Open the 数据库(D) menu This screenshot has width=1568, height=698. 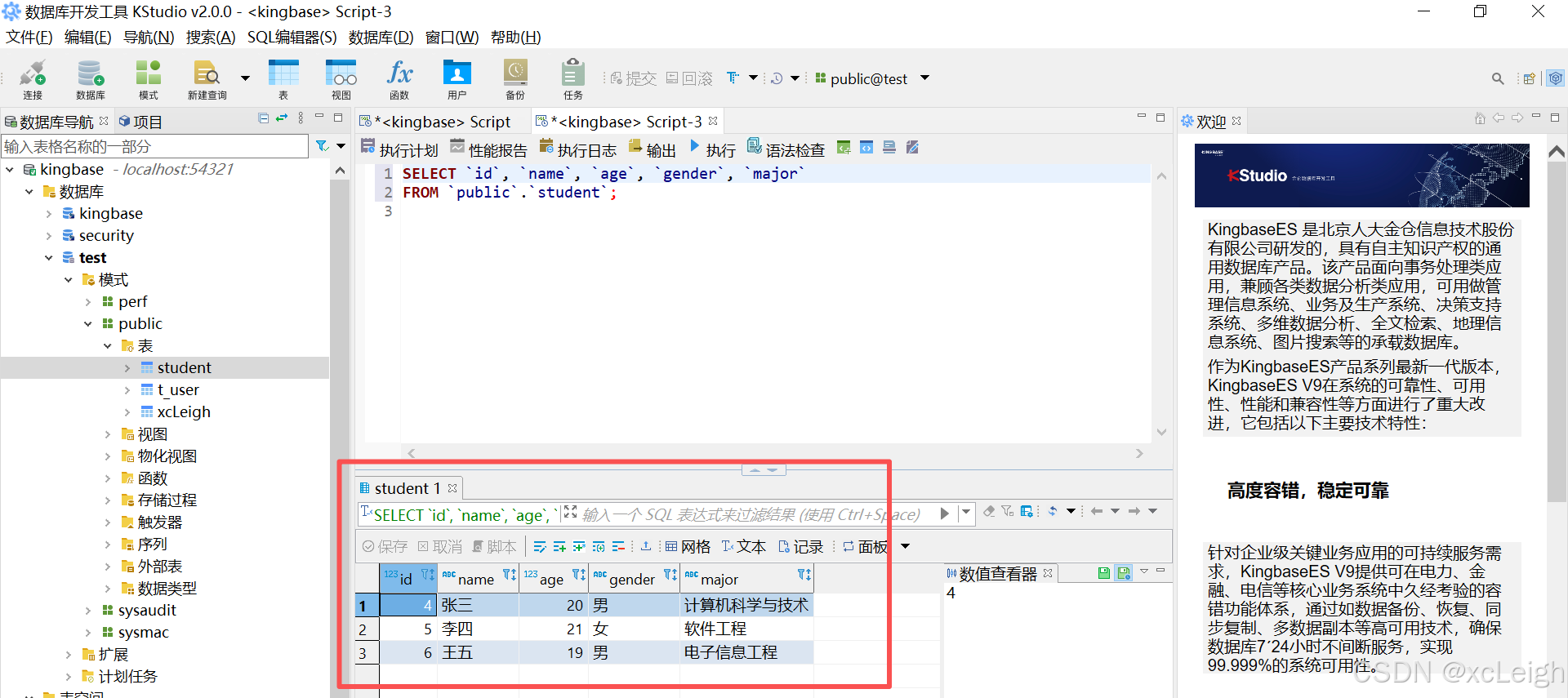click(x=381, y=37)
